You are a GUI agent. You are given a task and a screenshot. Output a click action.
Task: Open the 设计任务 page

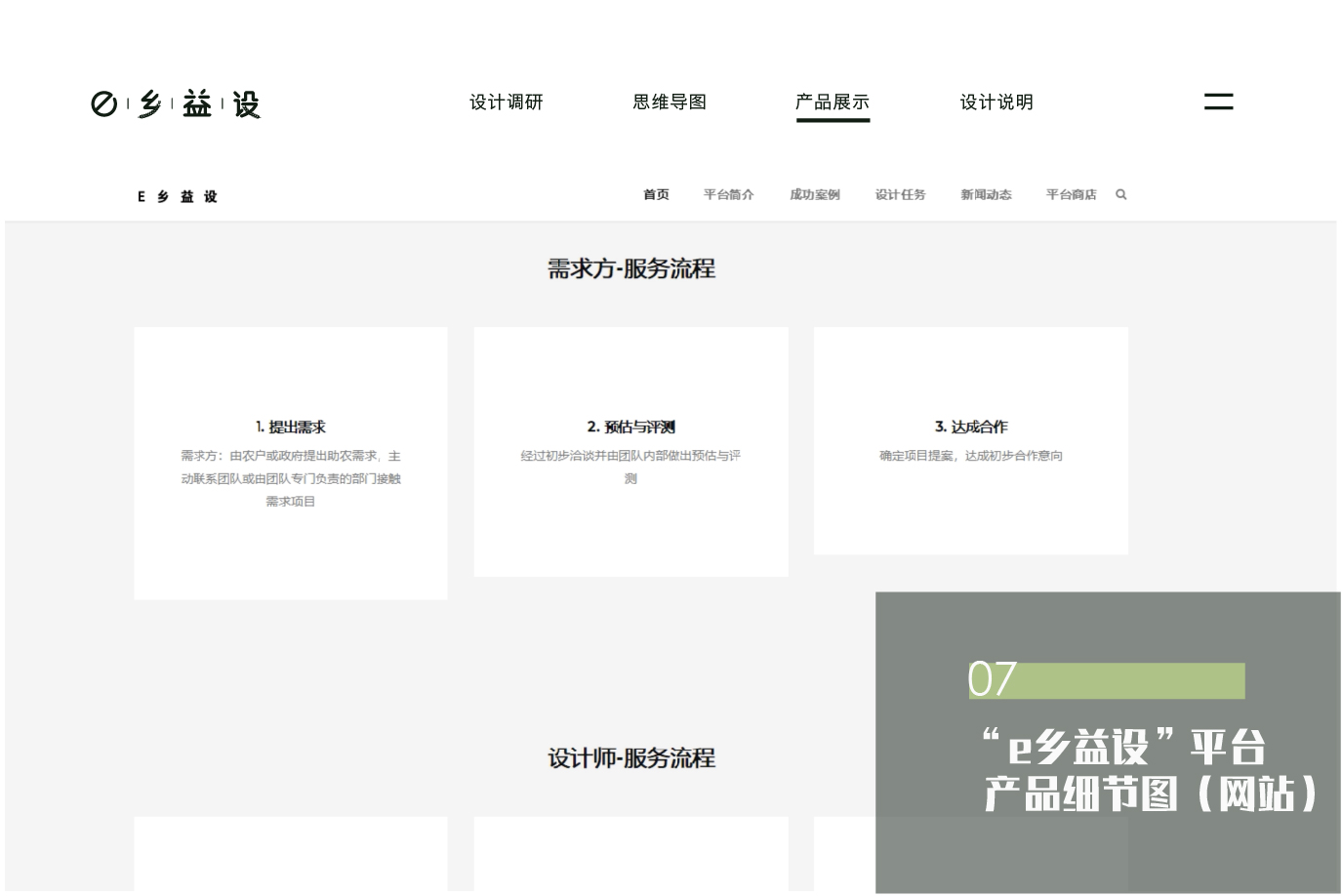point(901,194)
